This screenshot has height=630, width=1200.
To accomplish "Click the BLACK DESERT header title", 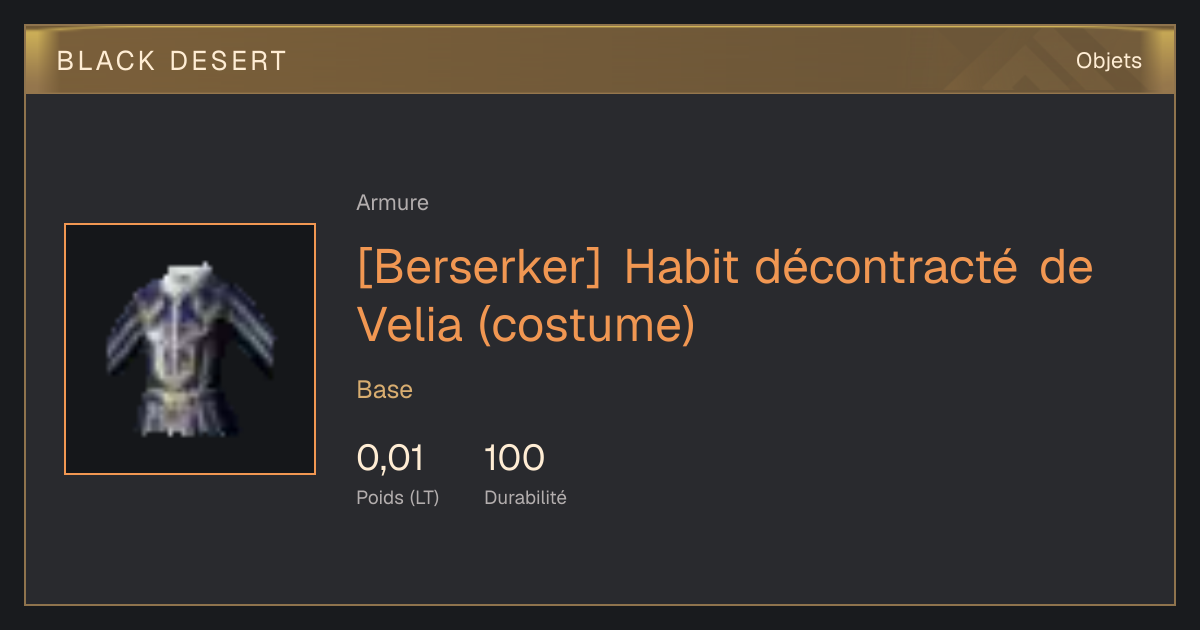I will click(172, 61).
